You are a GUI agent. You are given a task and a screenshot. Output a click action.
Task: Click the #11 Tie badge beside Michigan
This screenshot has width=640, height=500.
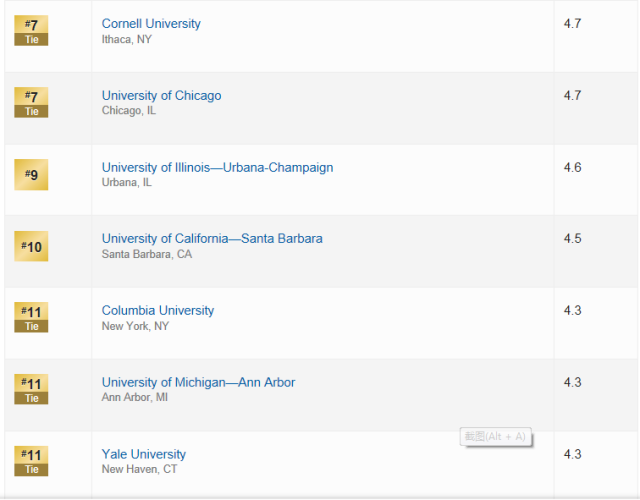point(31,389)
